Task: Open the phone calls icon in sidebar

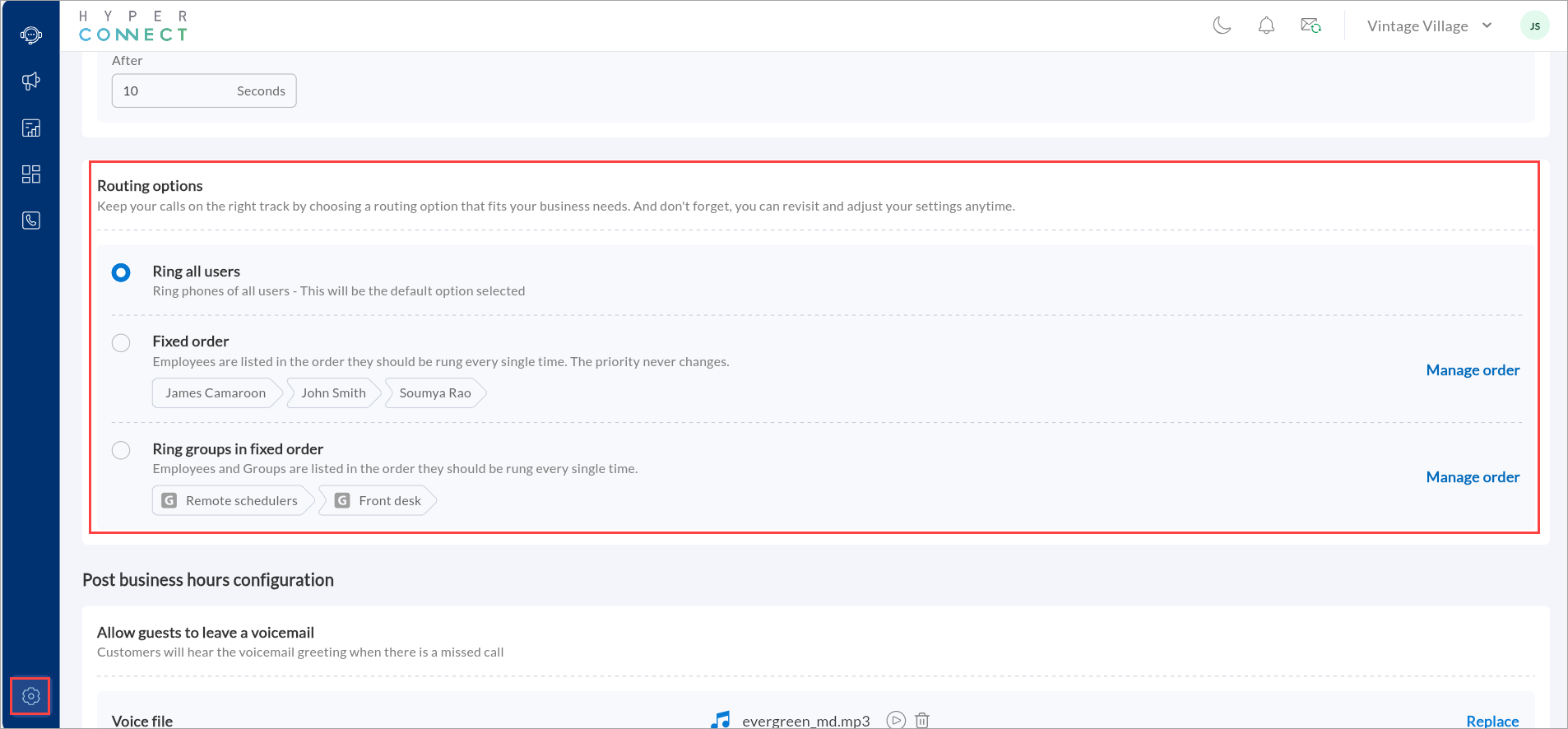Action: [31, 221]
